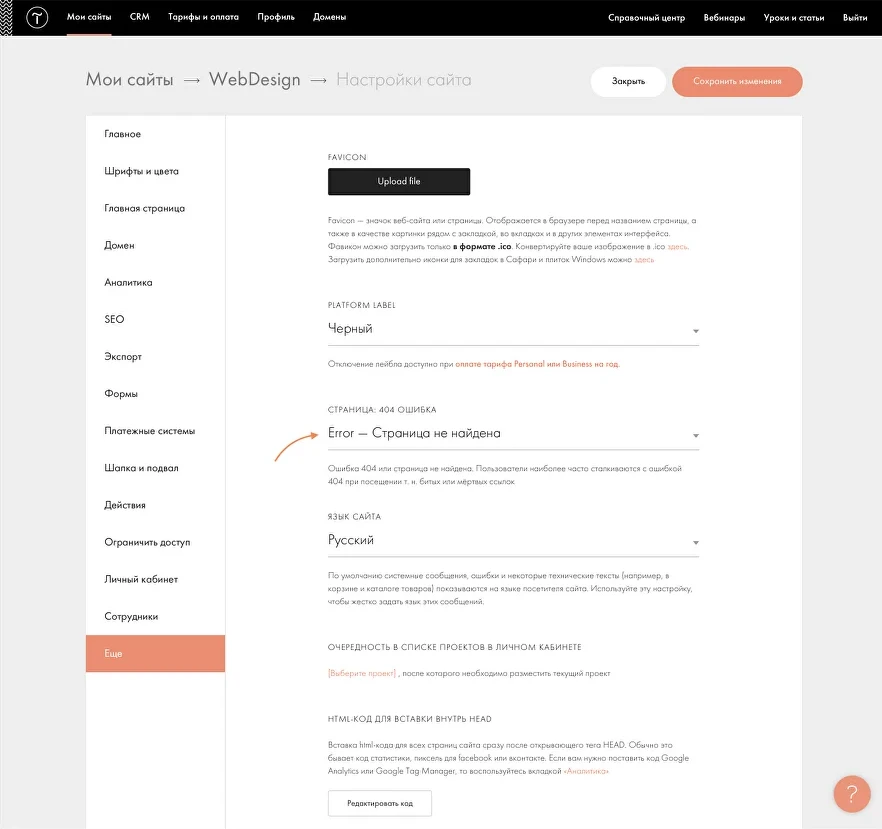
Task: Click Выйти to log out
Action: (854, 18)
